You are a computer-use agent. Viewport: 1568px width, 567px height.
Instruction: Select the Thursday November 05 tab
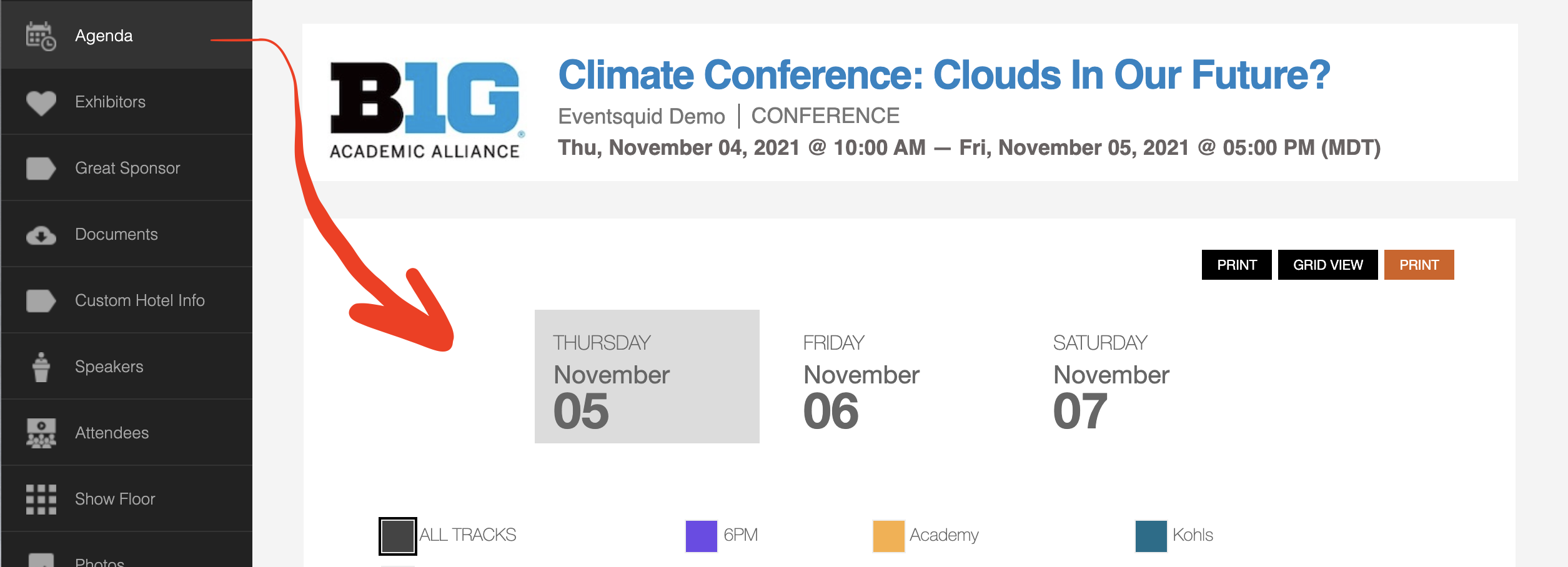647,377
